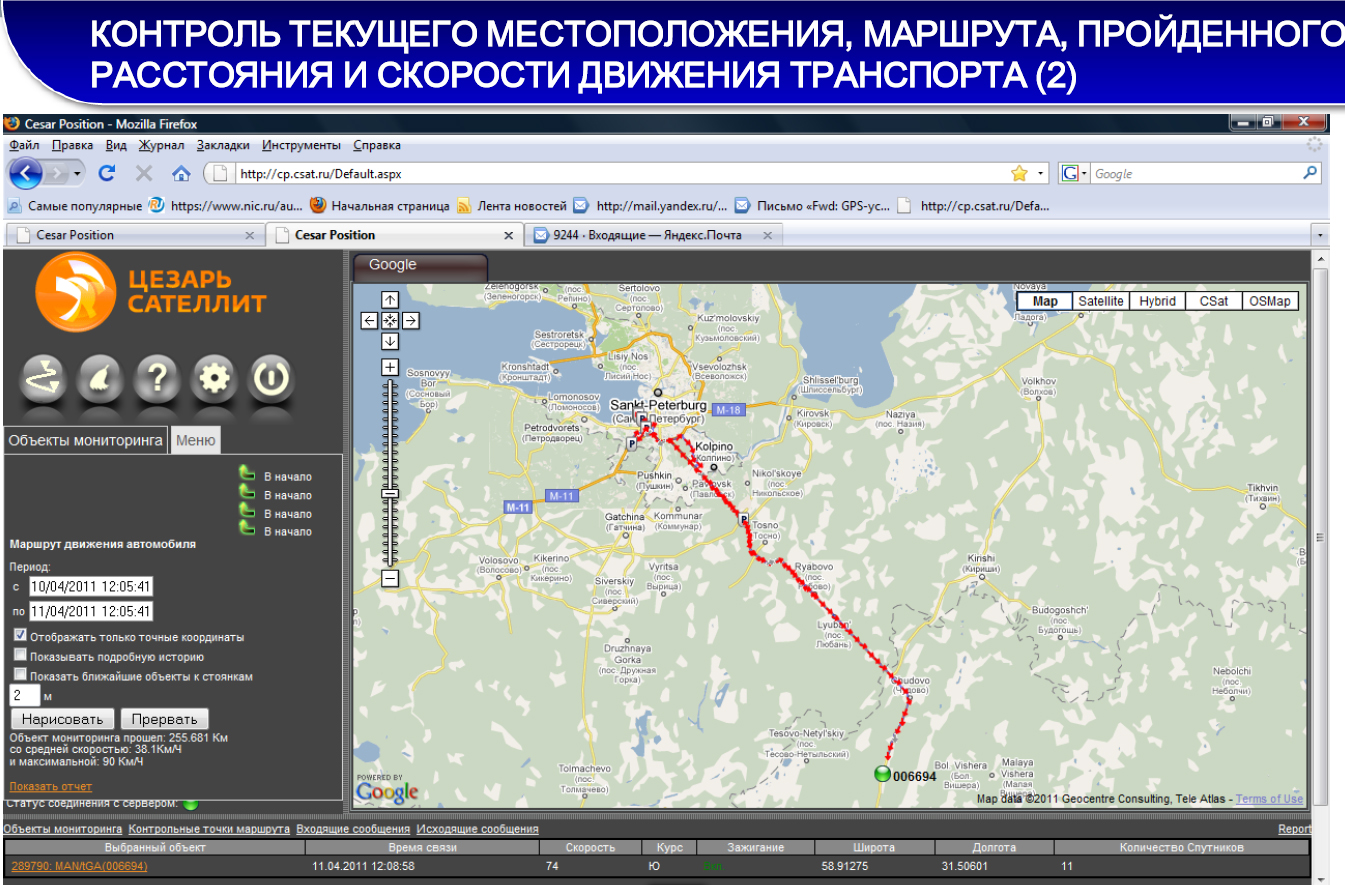This screenshot has height=885, width=1345.
Task: Click the last 'В начало' arrow icon
Action: (x=248, y=529)
